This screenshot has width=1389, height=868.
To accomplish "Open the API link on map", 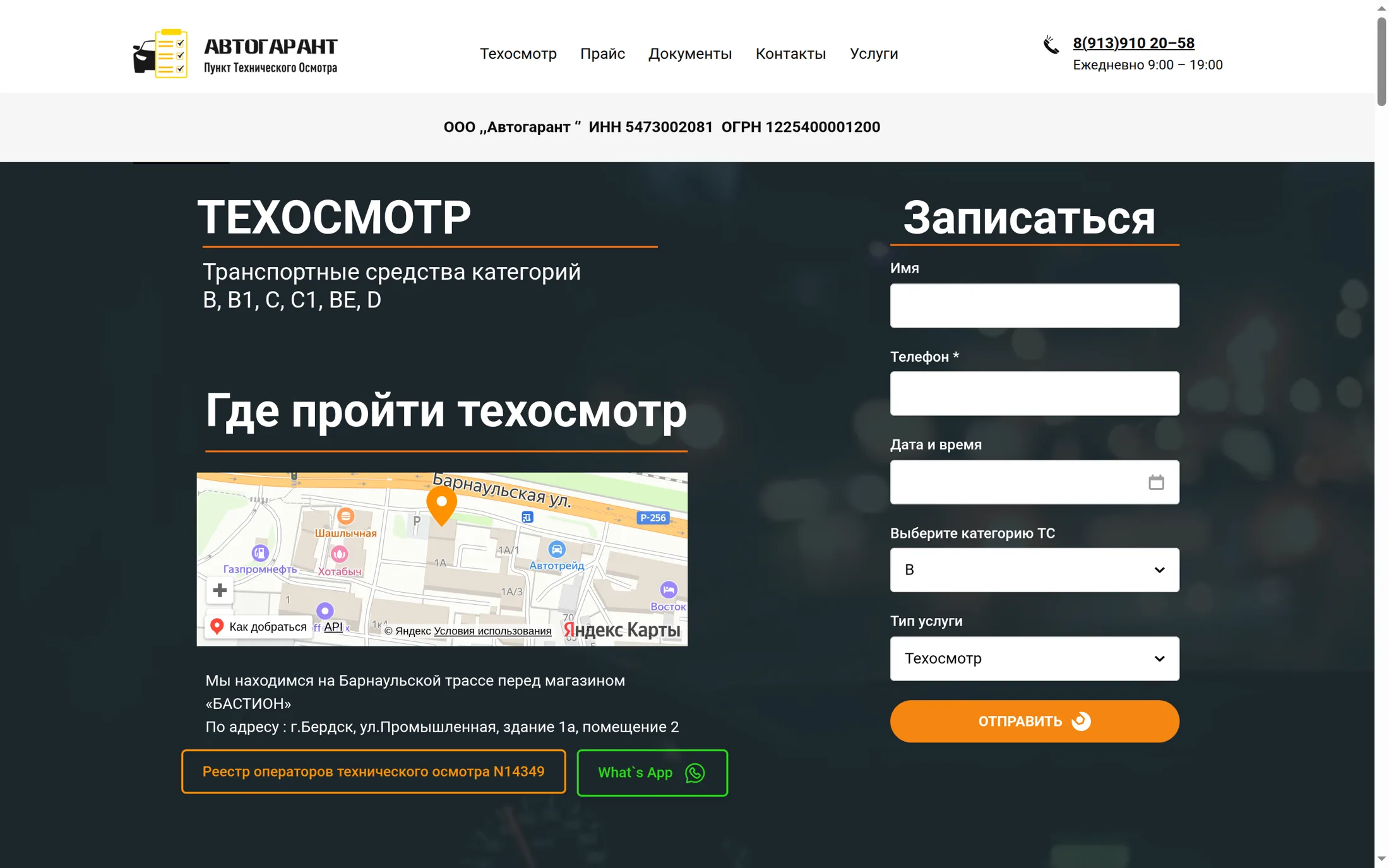I will point(333,626).
